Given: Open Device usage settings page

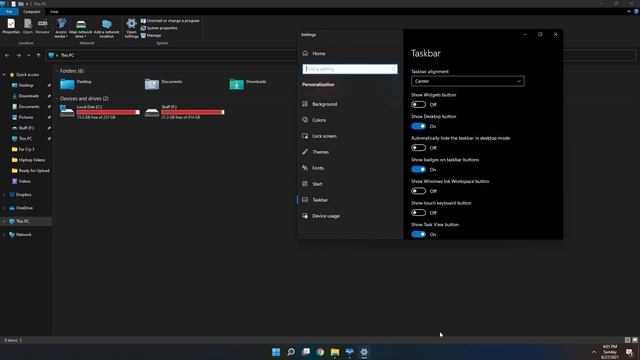Looking at the screenshot, I should click(325, 216).
